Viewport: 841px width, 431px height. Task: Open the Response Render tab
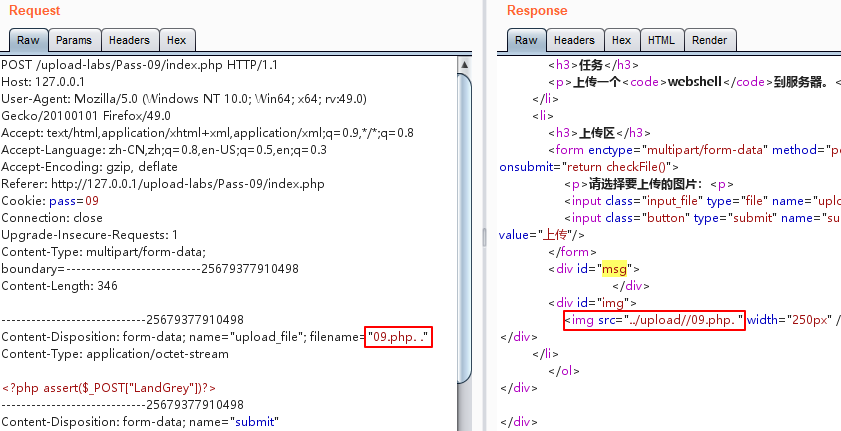[x=710, y=40]
